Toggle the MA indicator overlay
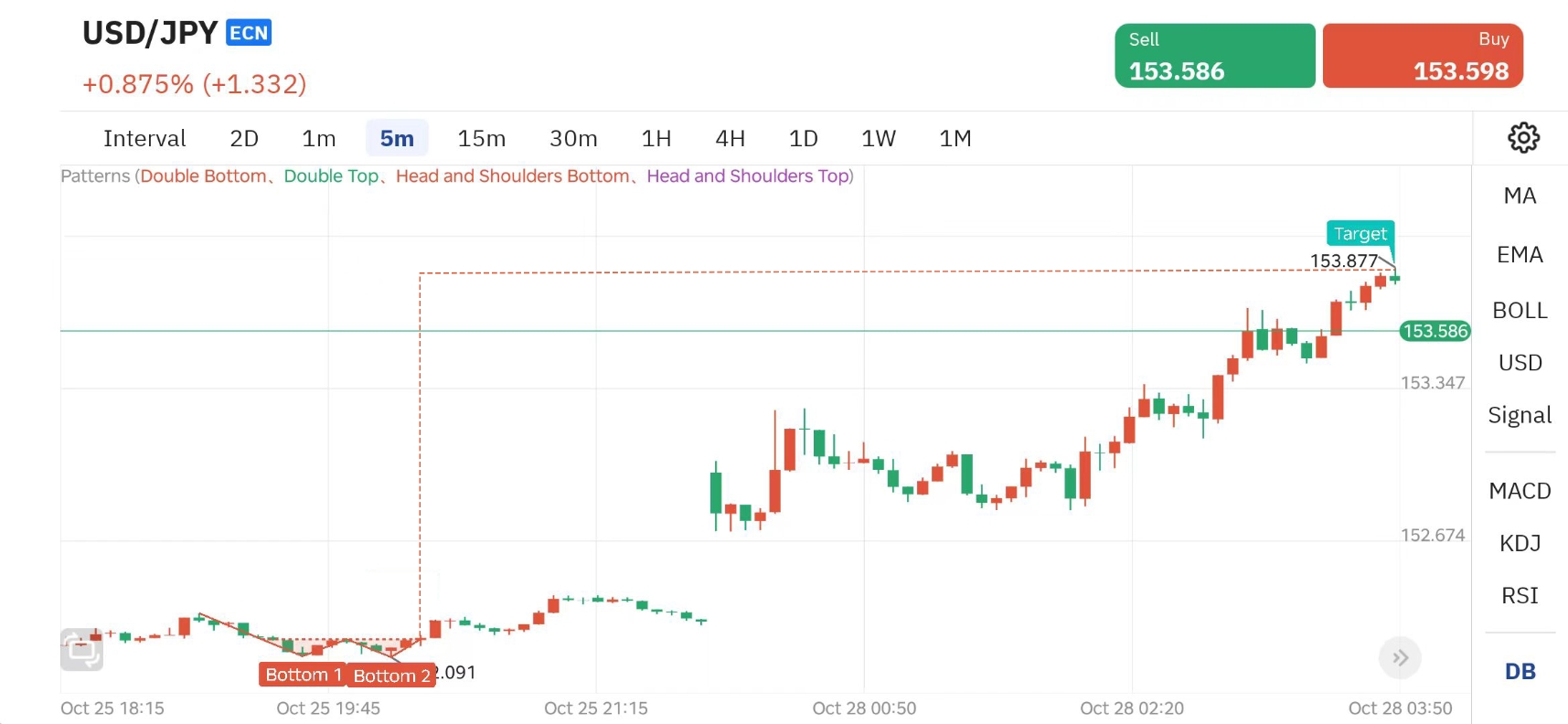Viewport: 1568px width, 724px height. click(x=1520, y=196)
